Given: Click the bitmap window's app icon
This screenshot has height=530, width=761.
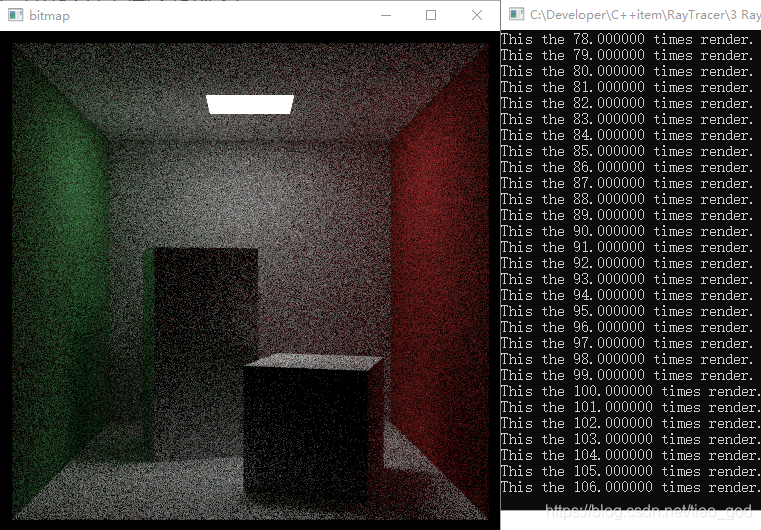Looking at the screenshot, I should pyautogui.click(x=16, y=15).
